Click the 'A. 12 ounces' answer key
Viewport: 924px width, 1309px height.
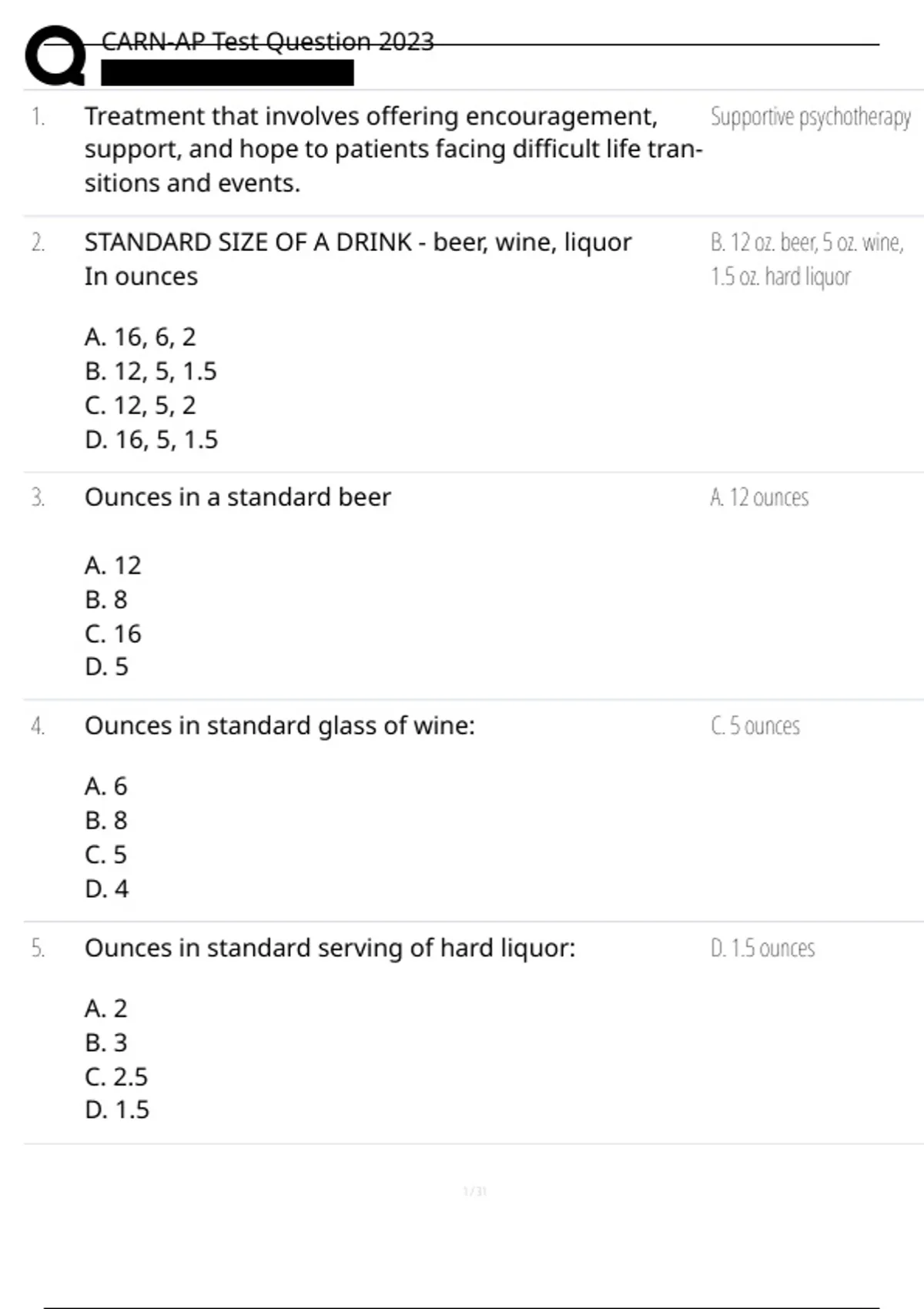[x=759, y=497]
